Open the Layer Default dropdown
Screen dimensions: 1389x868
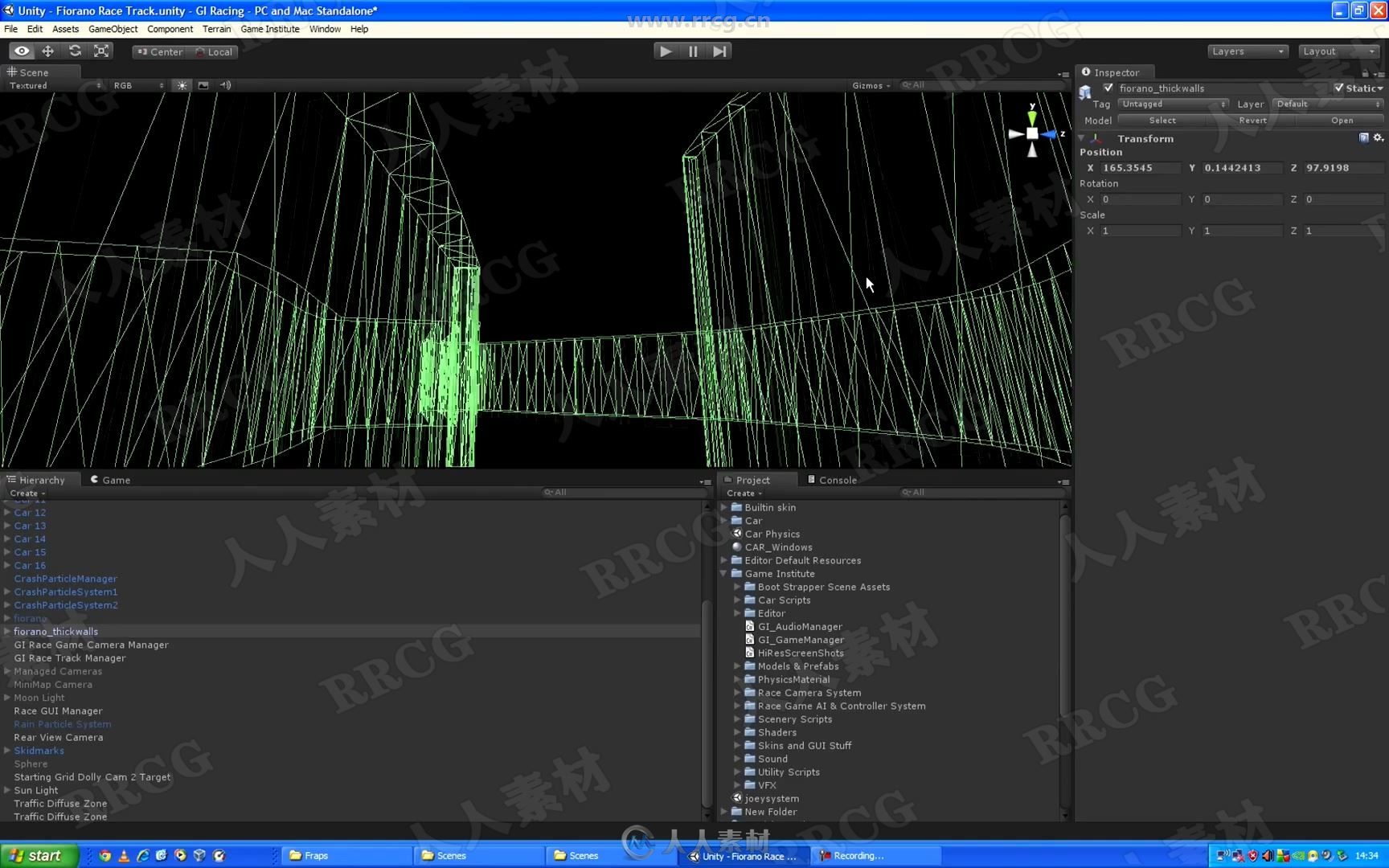pos(1328,104)
